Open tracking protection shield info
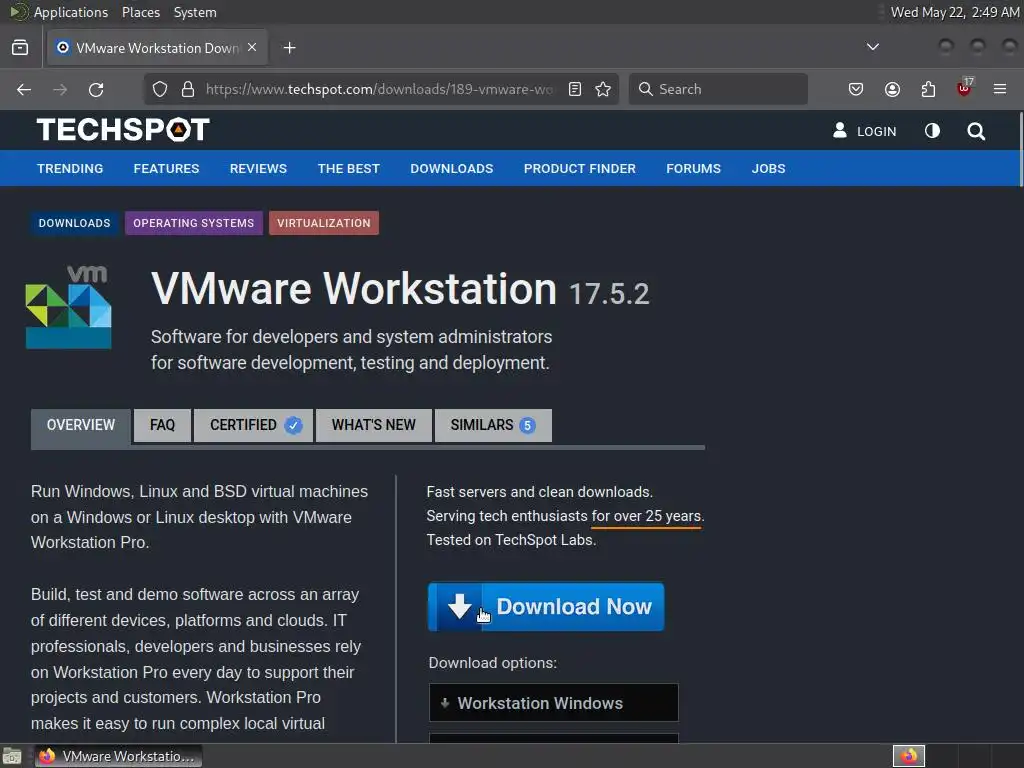This screenshot has width=1024, height=768. point(160,89)
